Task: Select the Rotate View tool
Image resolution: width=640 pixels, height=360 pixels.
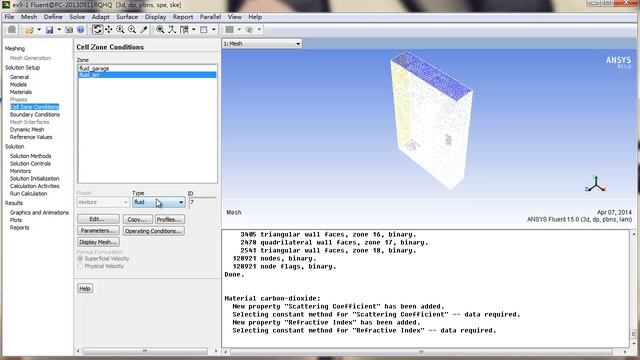Action: point(97,29)
